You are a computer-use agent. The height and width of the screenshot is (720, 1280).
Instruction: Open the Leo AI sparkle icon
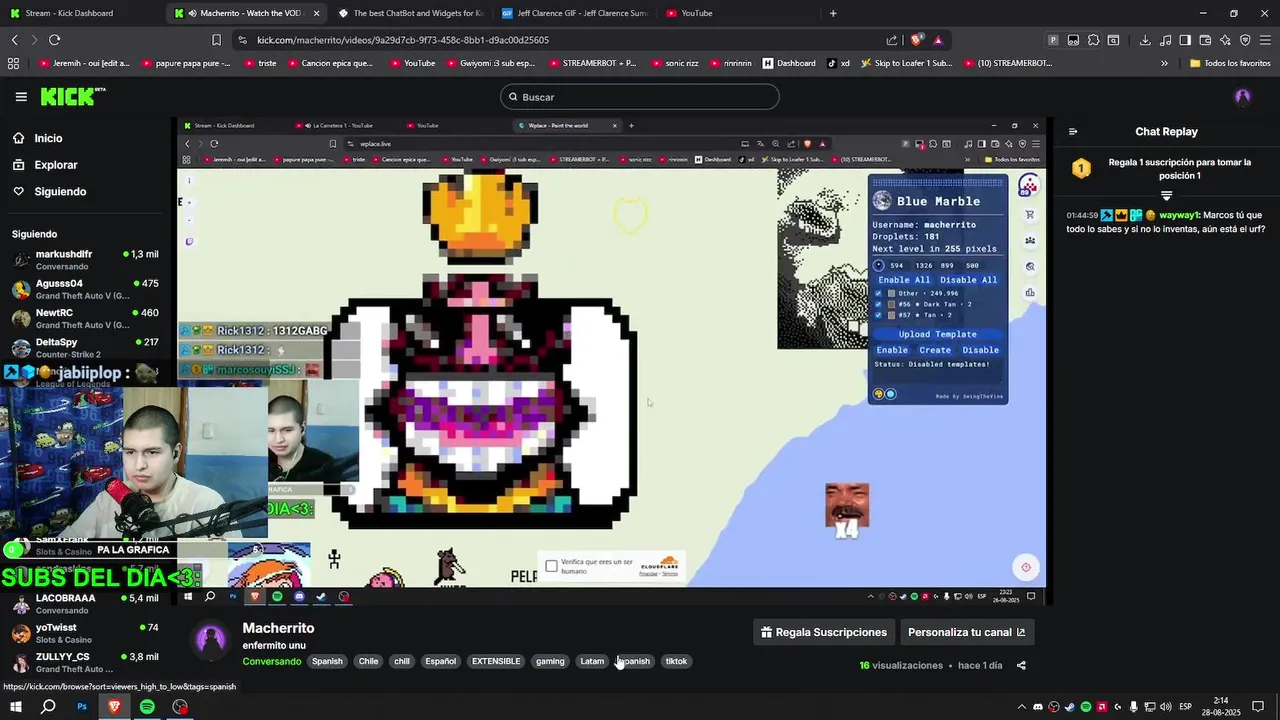[1225, 40]
